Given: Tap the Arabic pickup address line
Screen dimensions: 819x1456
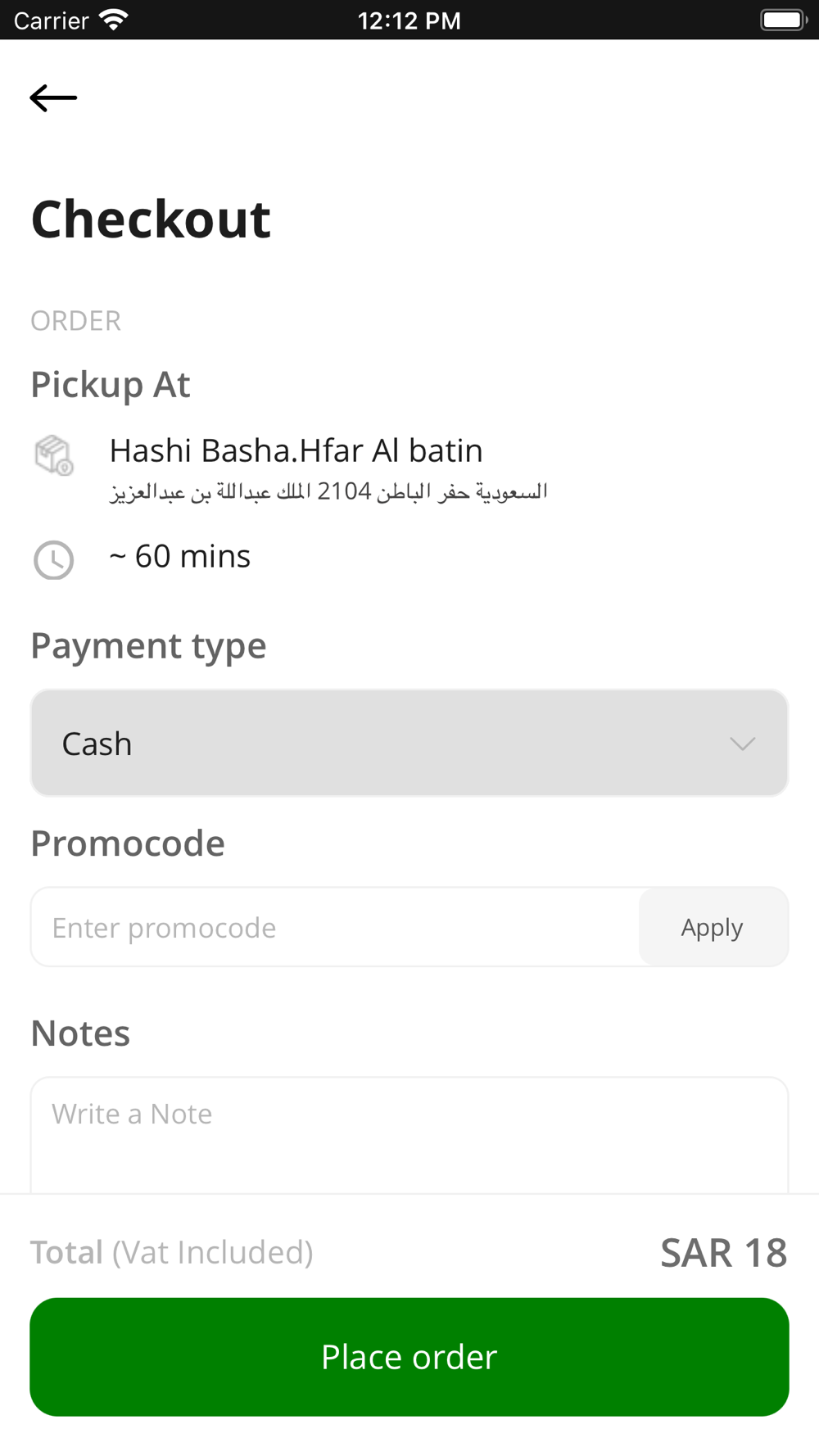Looking at the screenshot, I should coord(328,492).
